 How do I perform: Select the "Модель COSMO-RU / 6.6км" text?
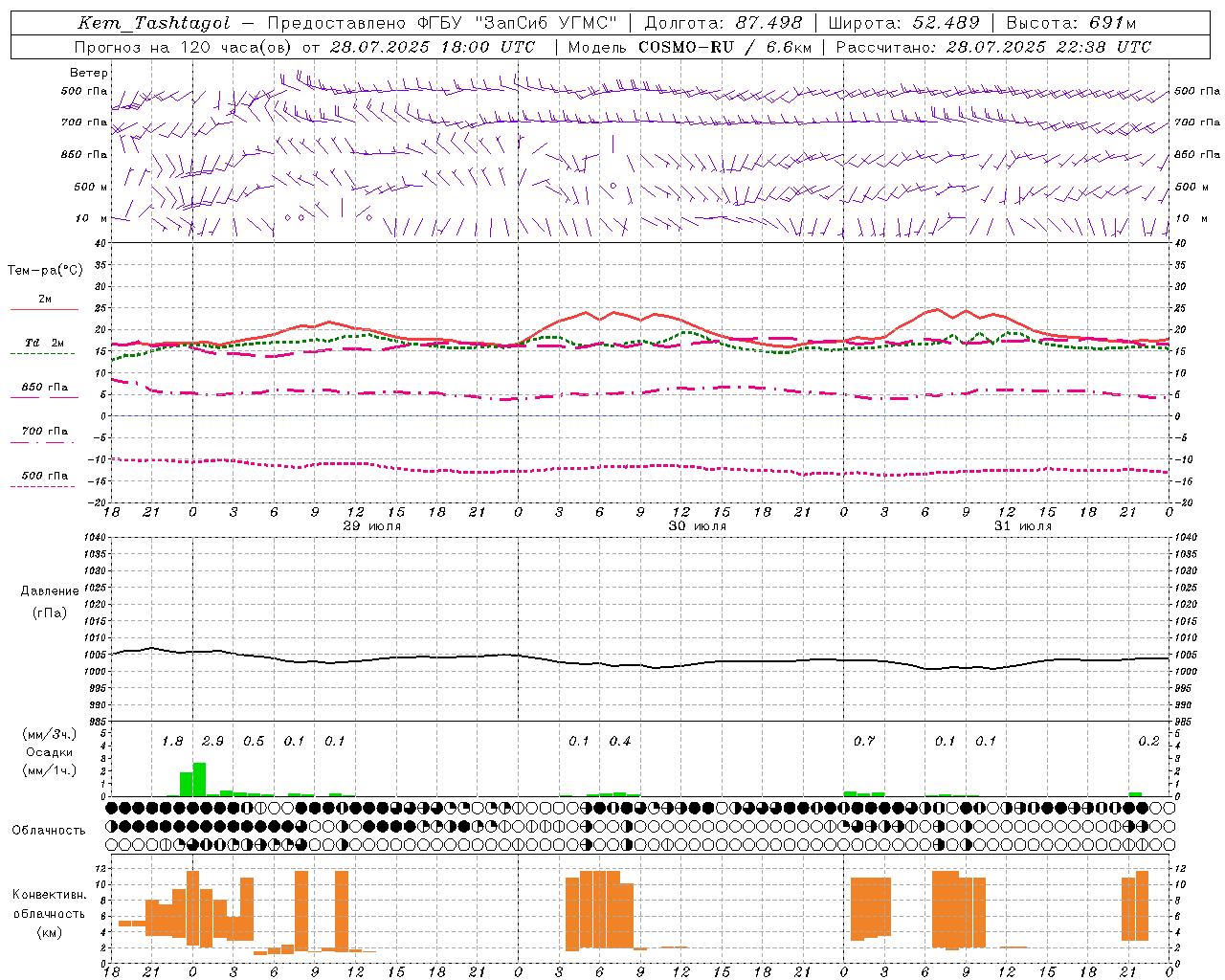(689, 47)
